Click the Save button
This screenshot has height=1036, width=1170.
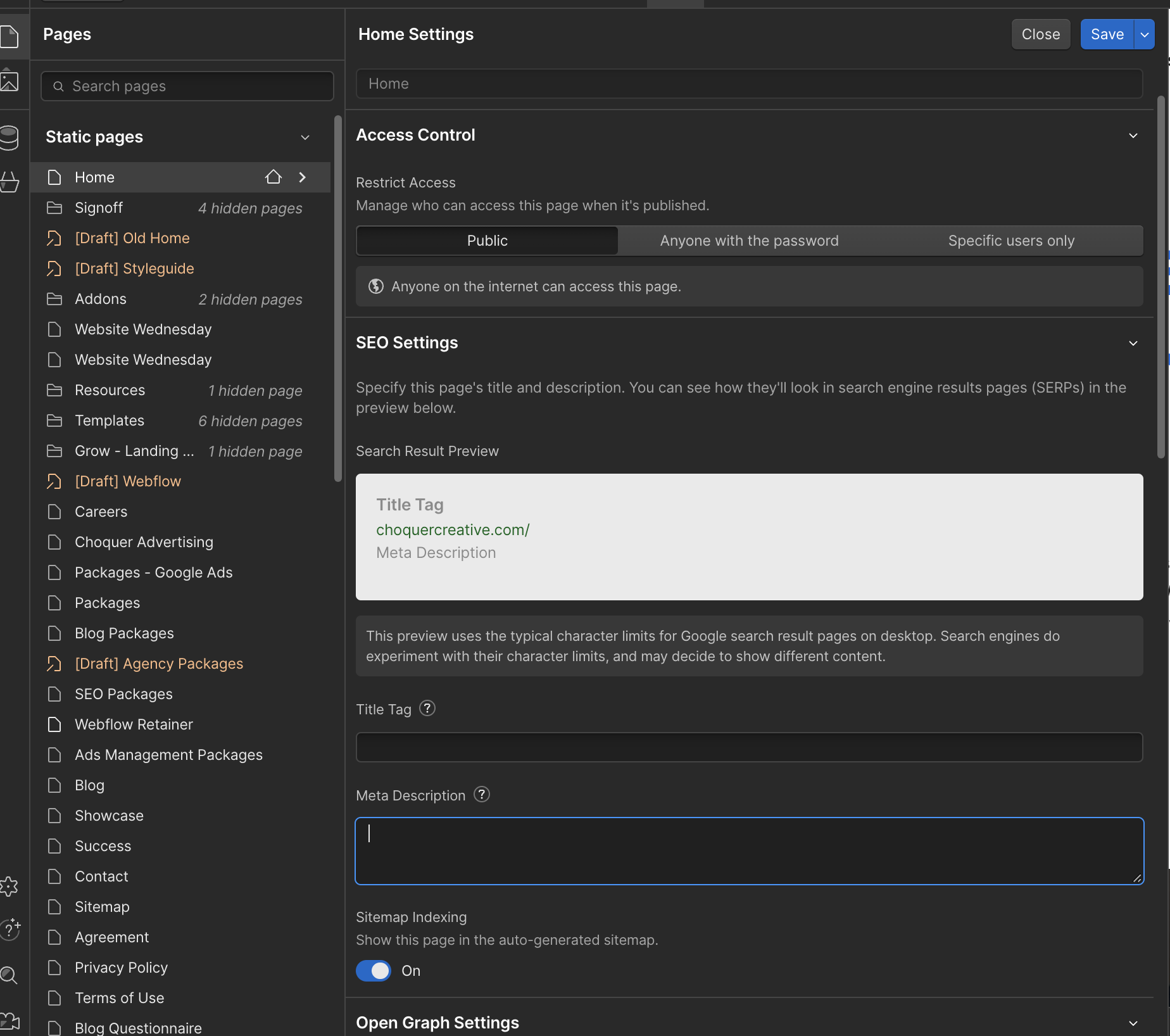click(1107, 34)
